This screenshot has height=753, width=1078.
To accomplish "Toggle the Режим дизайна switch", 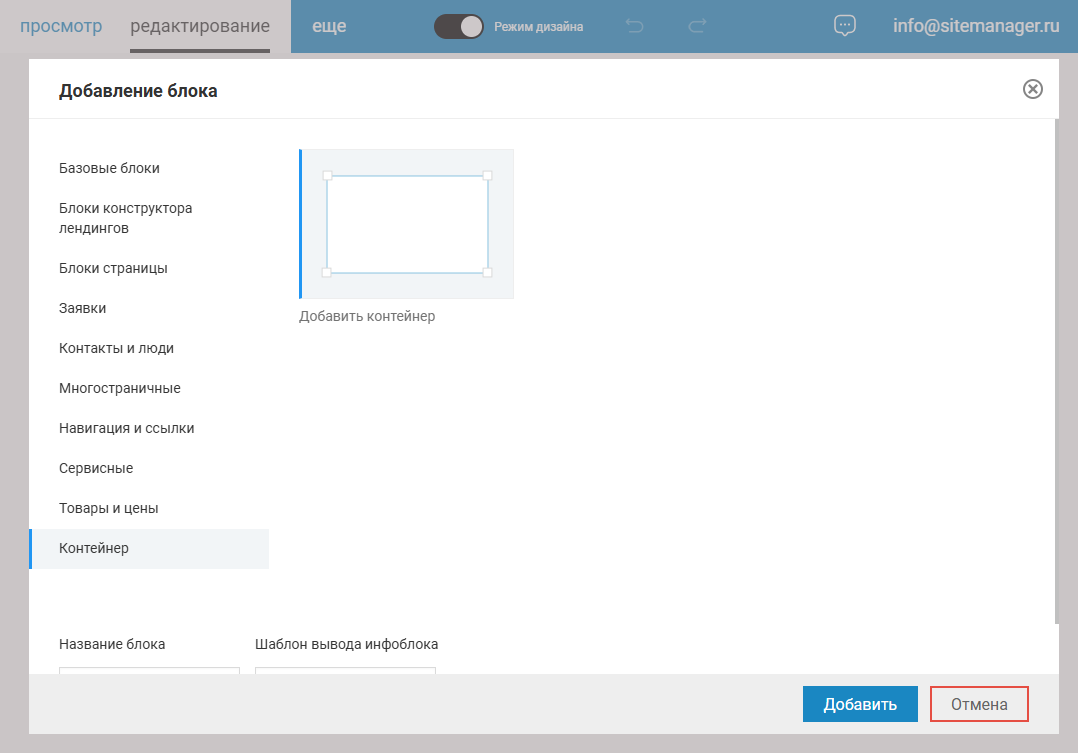I will coord(459,27).
